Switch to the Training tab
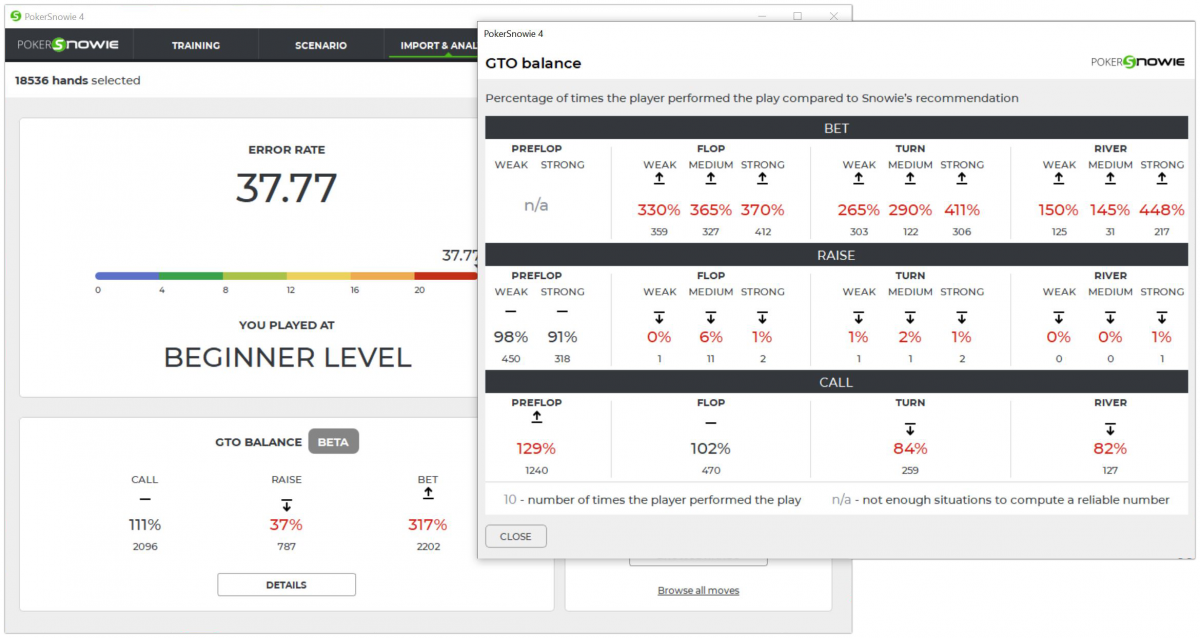The height and width of the screenshot is (638, 1200). coord(196,45)
